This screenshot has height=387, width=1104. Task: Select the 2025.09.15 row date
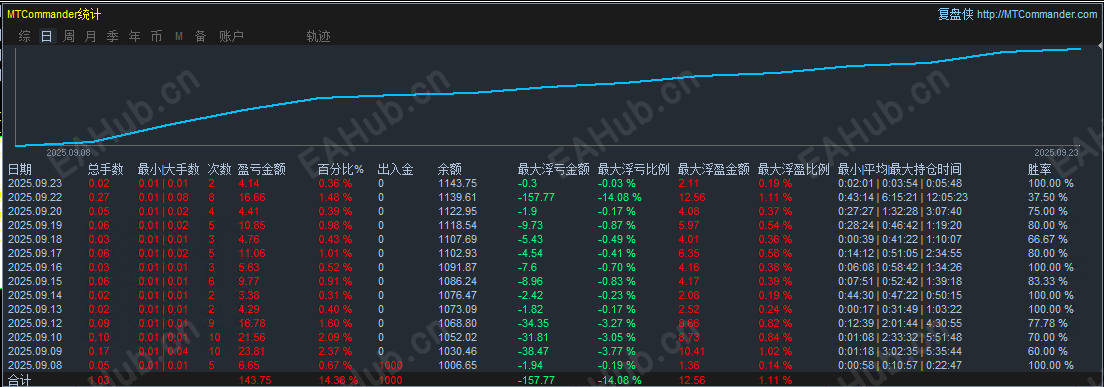click(35, 281)
